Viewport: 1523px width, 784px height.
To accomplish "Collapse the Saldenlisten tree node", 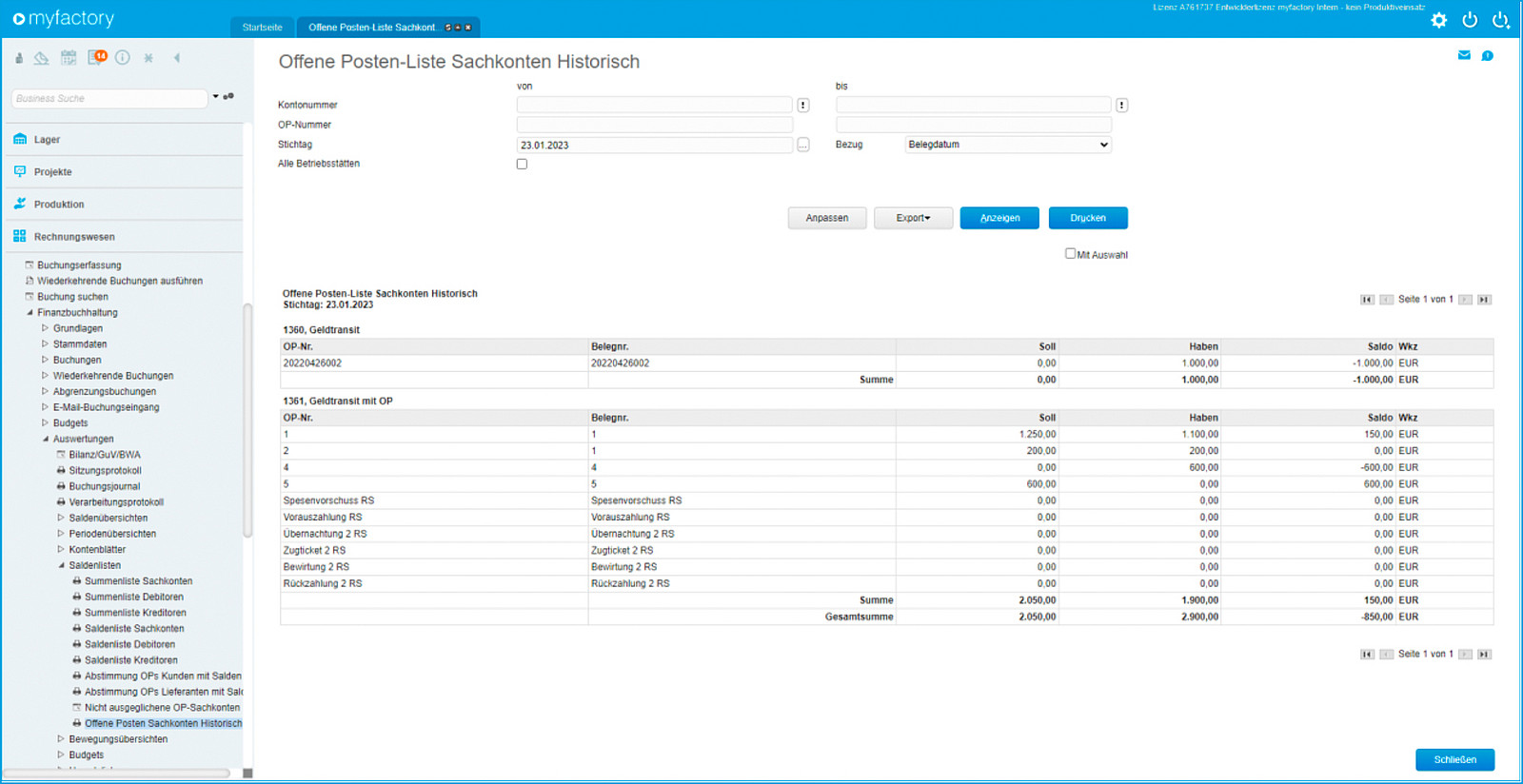I will (61, 565).
